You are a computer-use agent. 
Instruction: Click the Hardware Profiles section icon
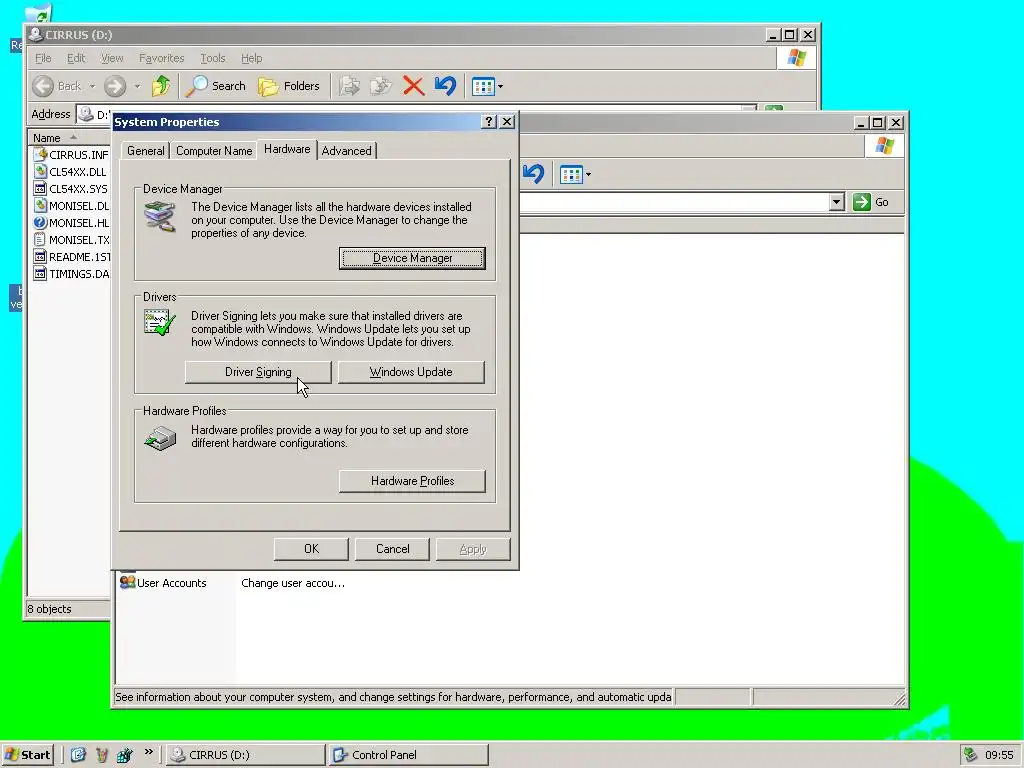click(160, 438)
